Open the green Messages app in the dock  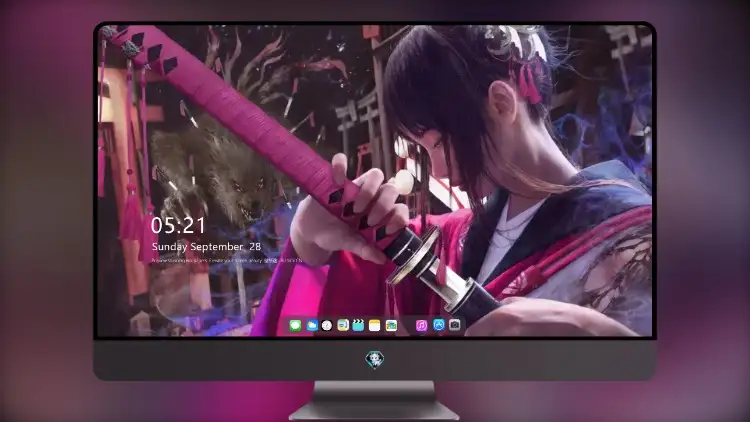pos(295,326)
